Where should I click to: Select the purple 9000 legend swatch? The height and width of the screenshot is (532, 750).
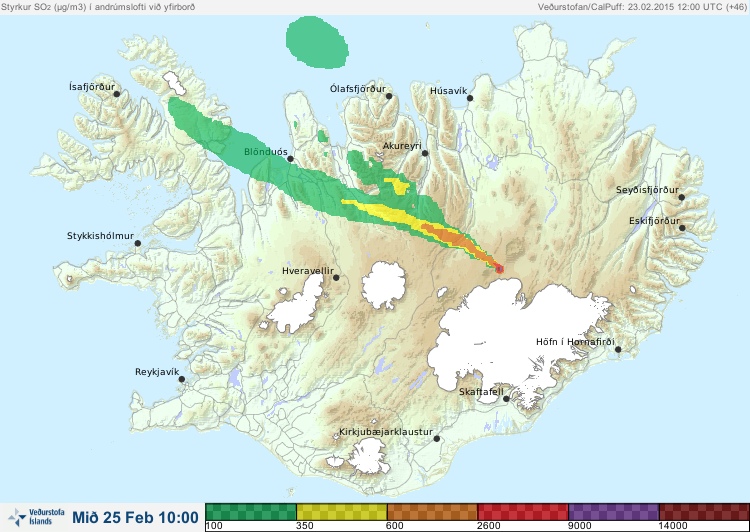(x=614, y=512)
